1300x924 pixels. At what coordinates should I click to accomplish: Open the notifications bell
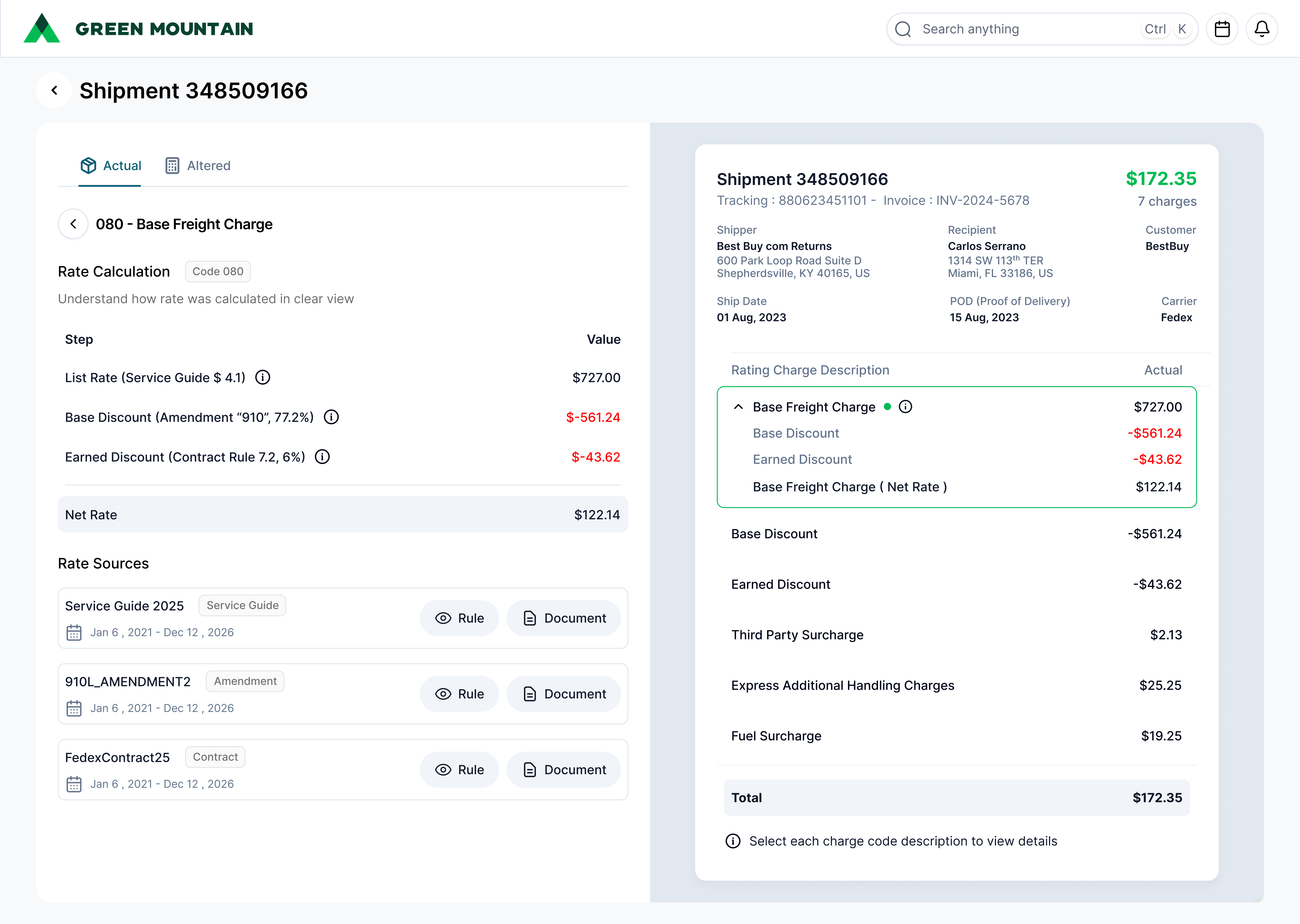coord(1262,29)
